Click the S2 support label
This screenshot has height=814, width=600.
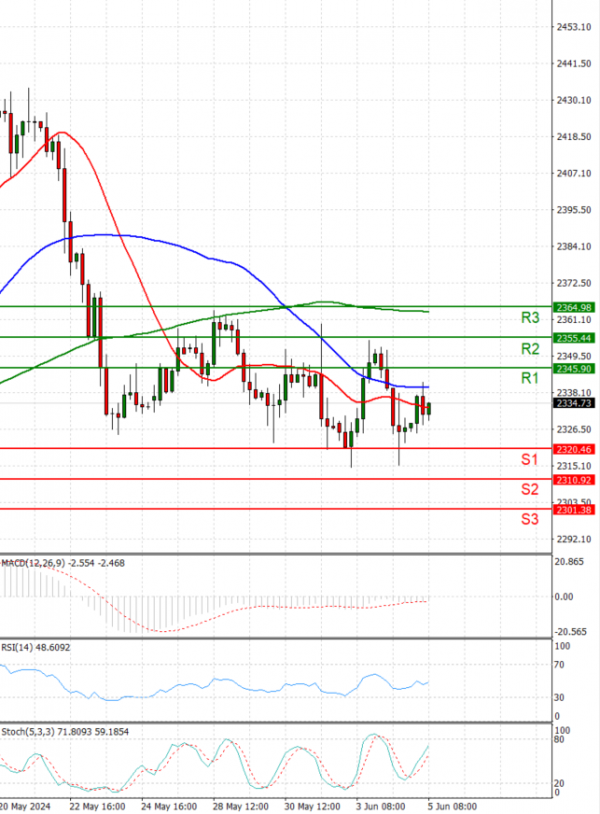pos(529,489)
